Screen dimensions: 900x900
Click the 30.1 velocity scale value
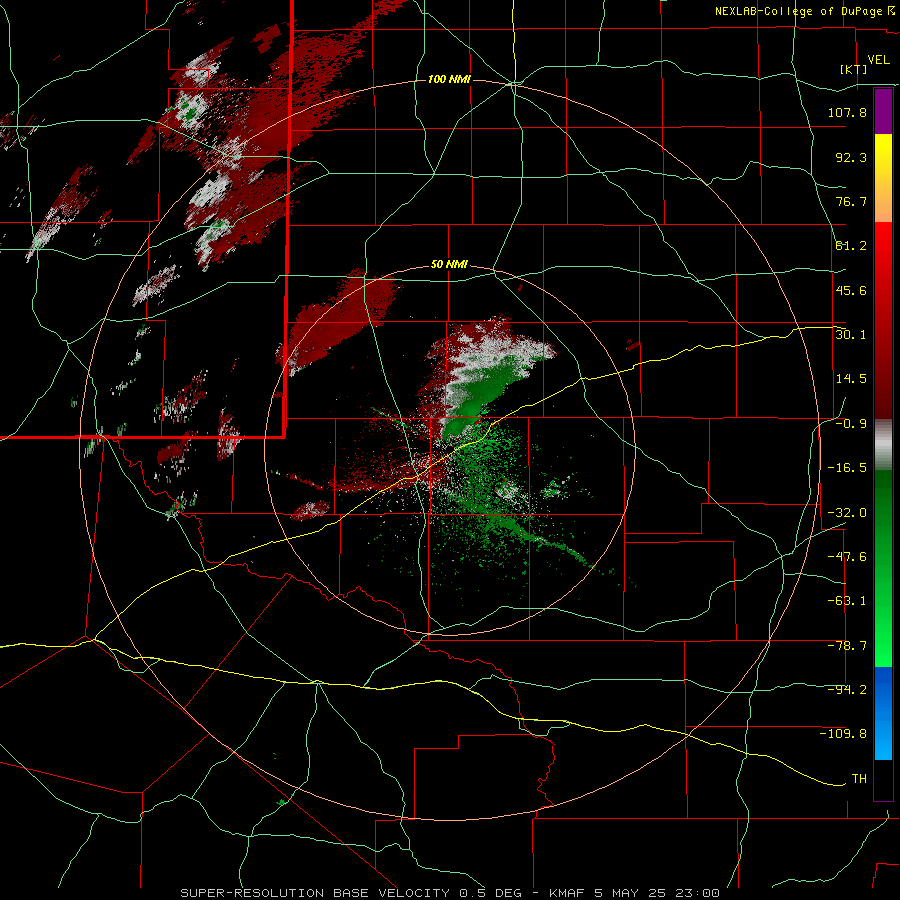pos(851,335)
